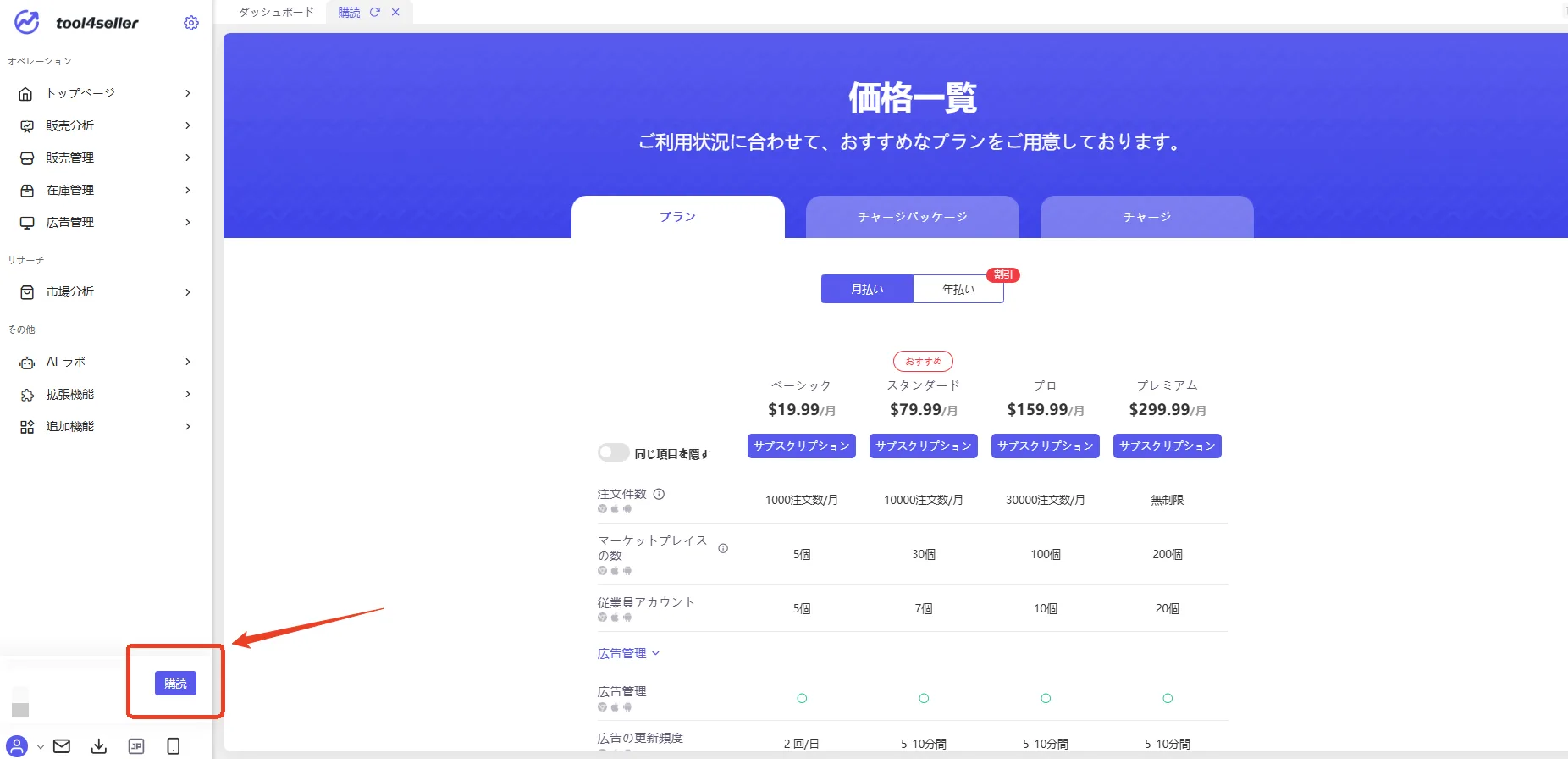Screen dimensions: 1568x759
Task: Click the 拡張機能 puzzle icon
Action: pyautogui.click(x=26, y=394)
